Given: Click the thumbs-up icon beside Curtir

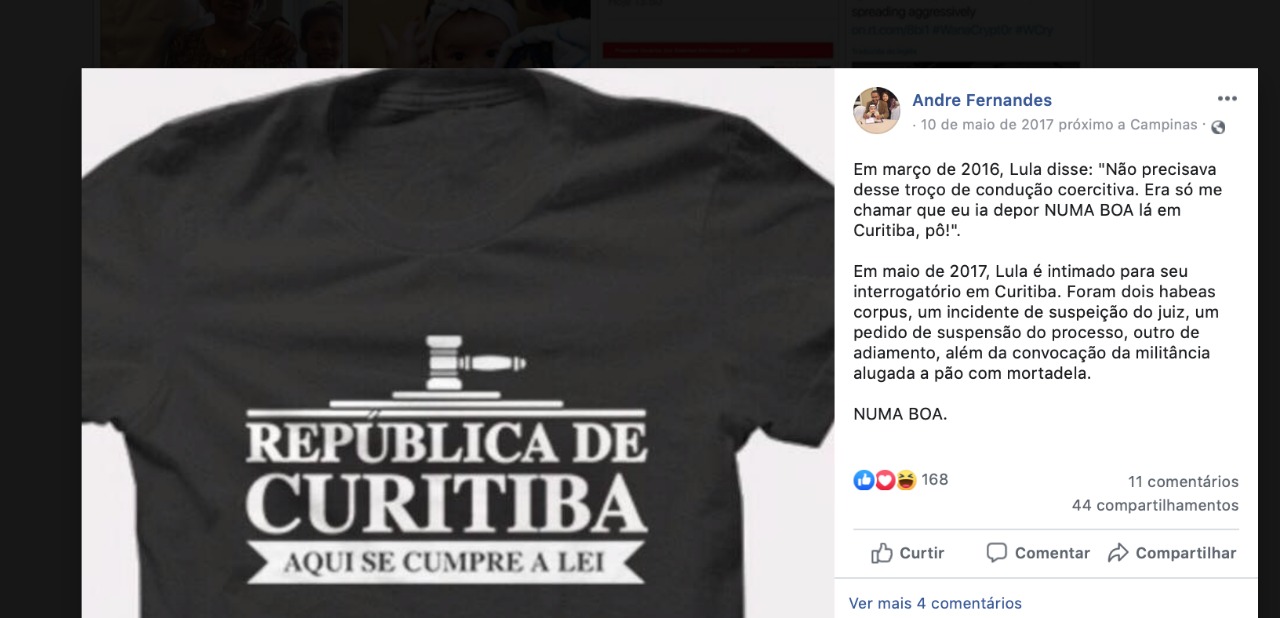Looking at the screenshot, I should point(881,553).
